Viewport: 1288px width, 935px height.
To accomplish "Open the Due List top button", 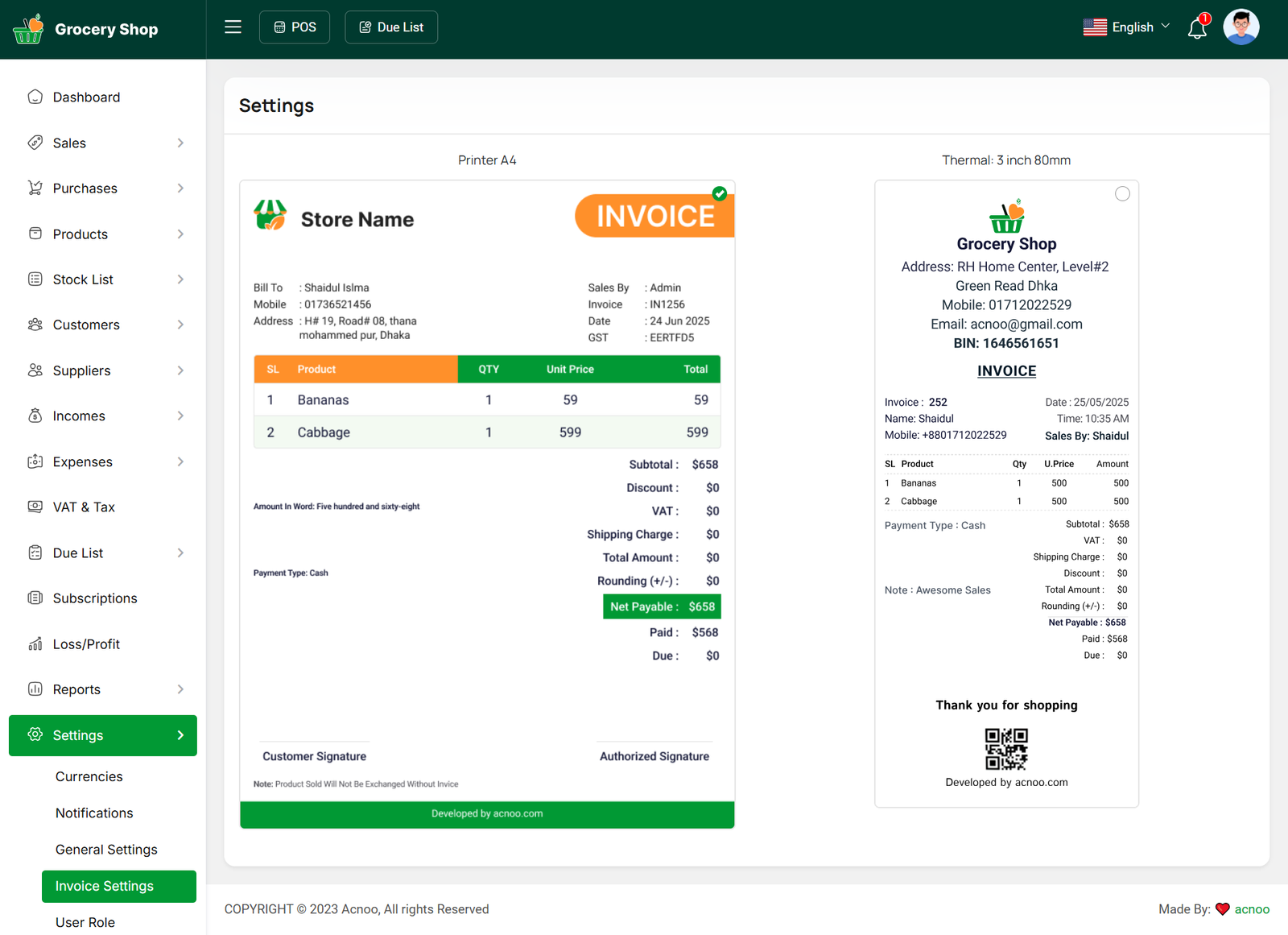I will click(391, 27).
